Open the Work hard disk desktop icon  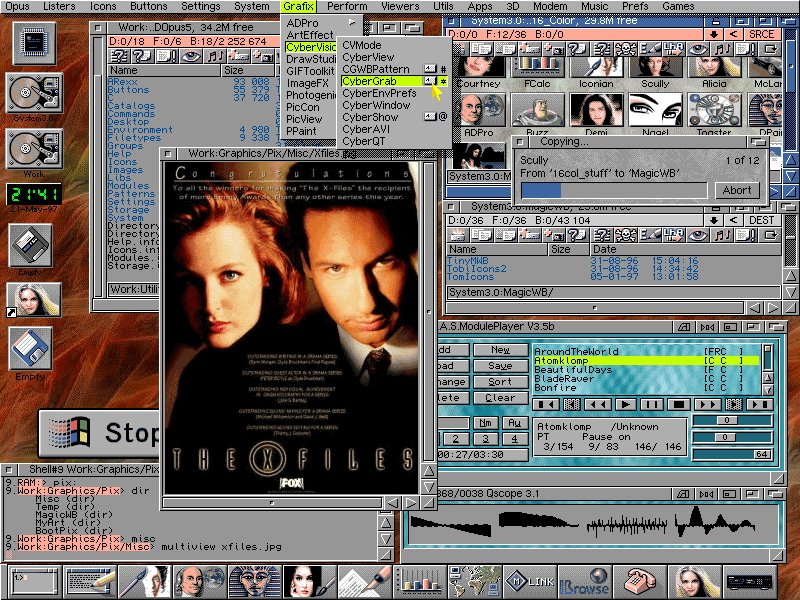[x=34, y=148]
